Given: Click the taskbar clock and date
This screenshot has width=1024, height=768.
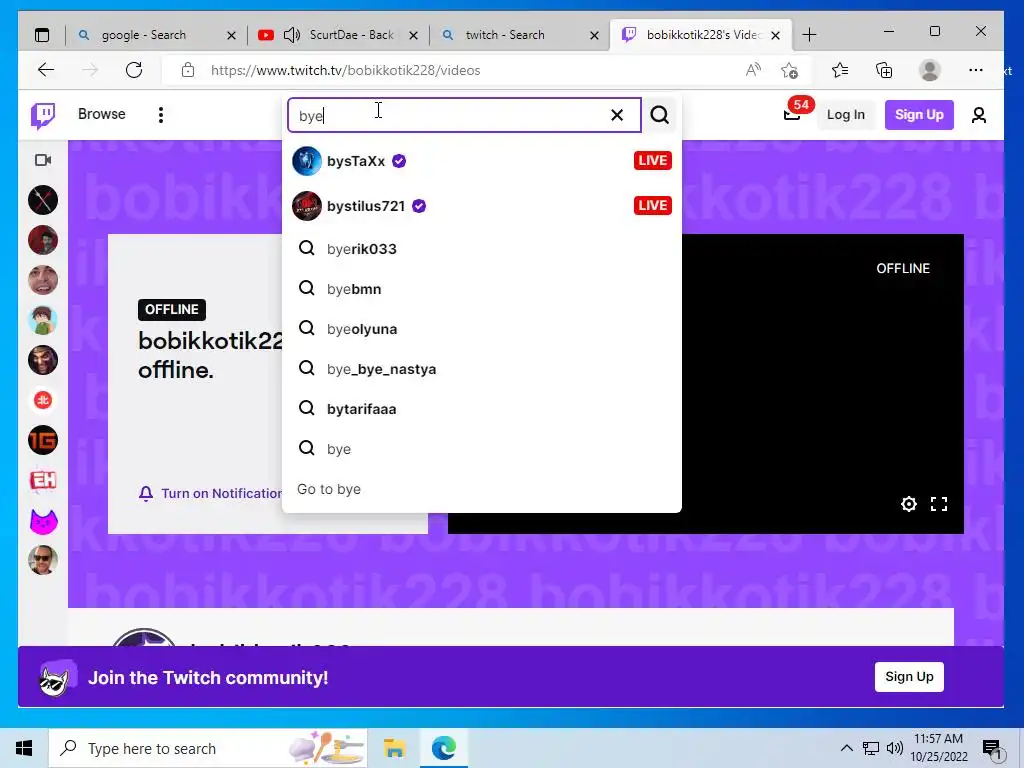Looking at the screenshot, I should [939, 748].
